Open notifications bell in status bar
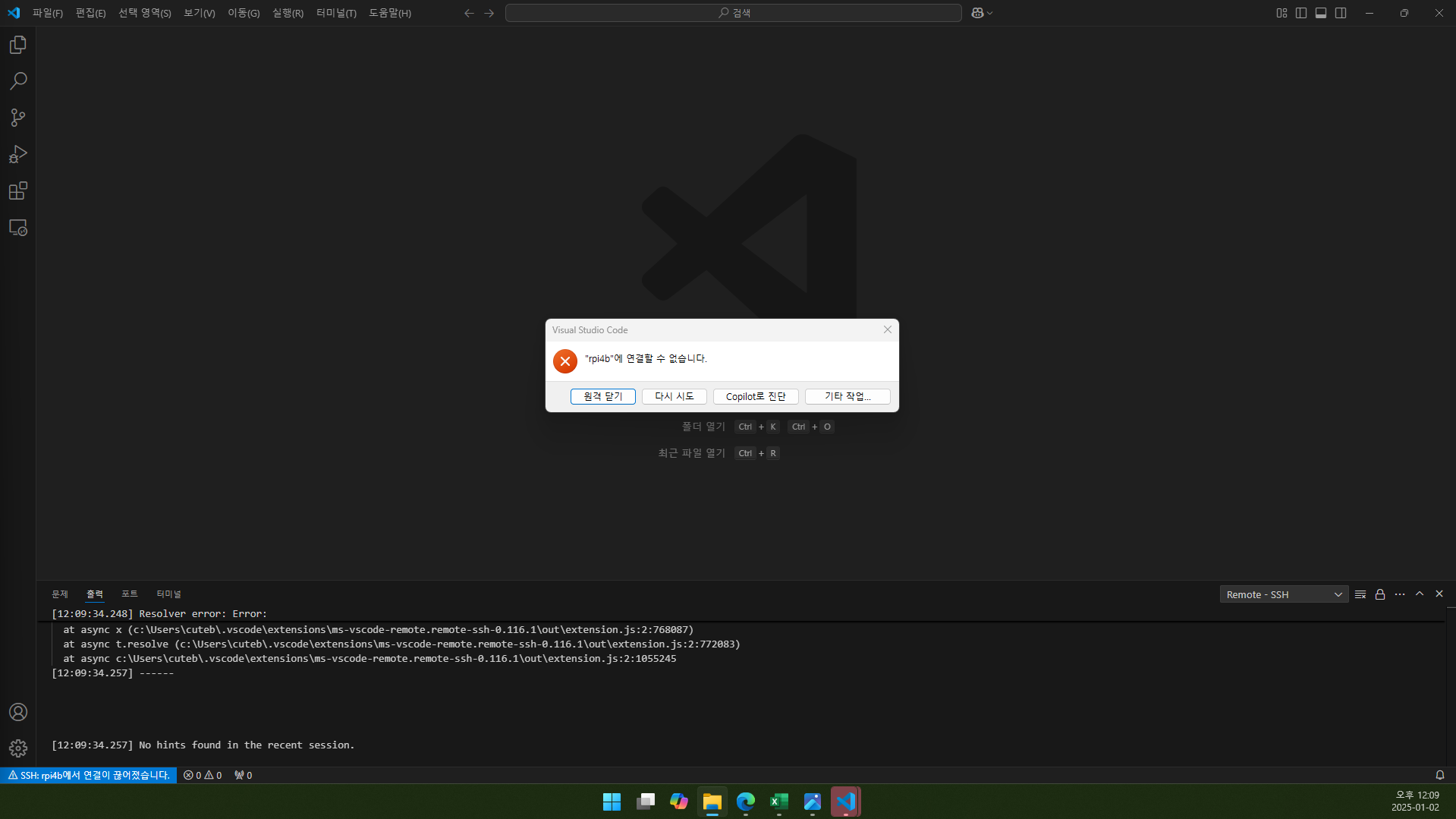This screenshot has width=1456, height=819. [x=1439, y=775]
